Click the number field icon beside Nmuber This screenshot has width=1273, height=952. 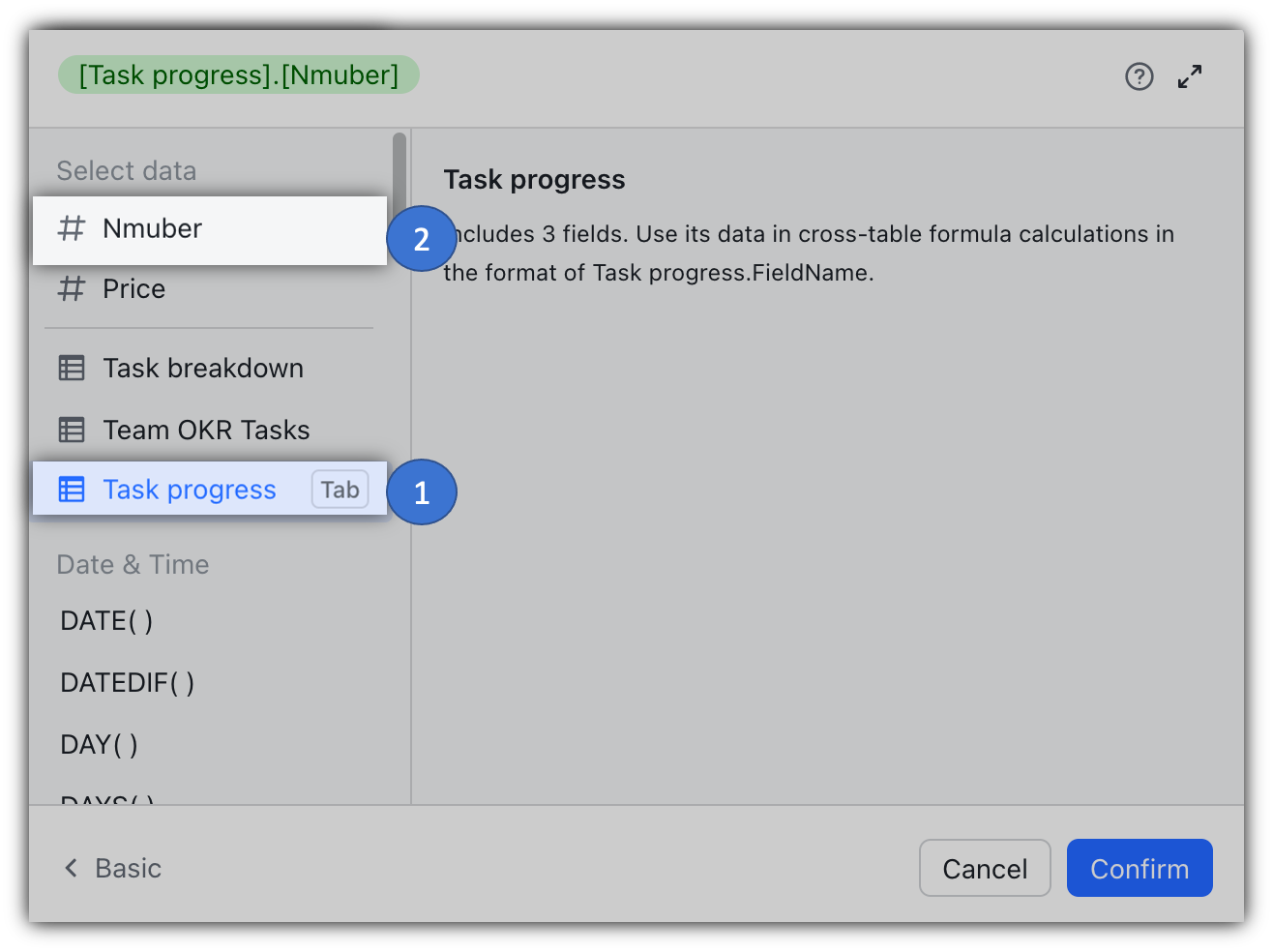(72, 228)
